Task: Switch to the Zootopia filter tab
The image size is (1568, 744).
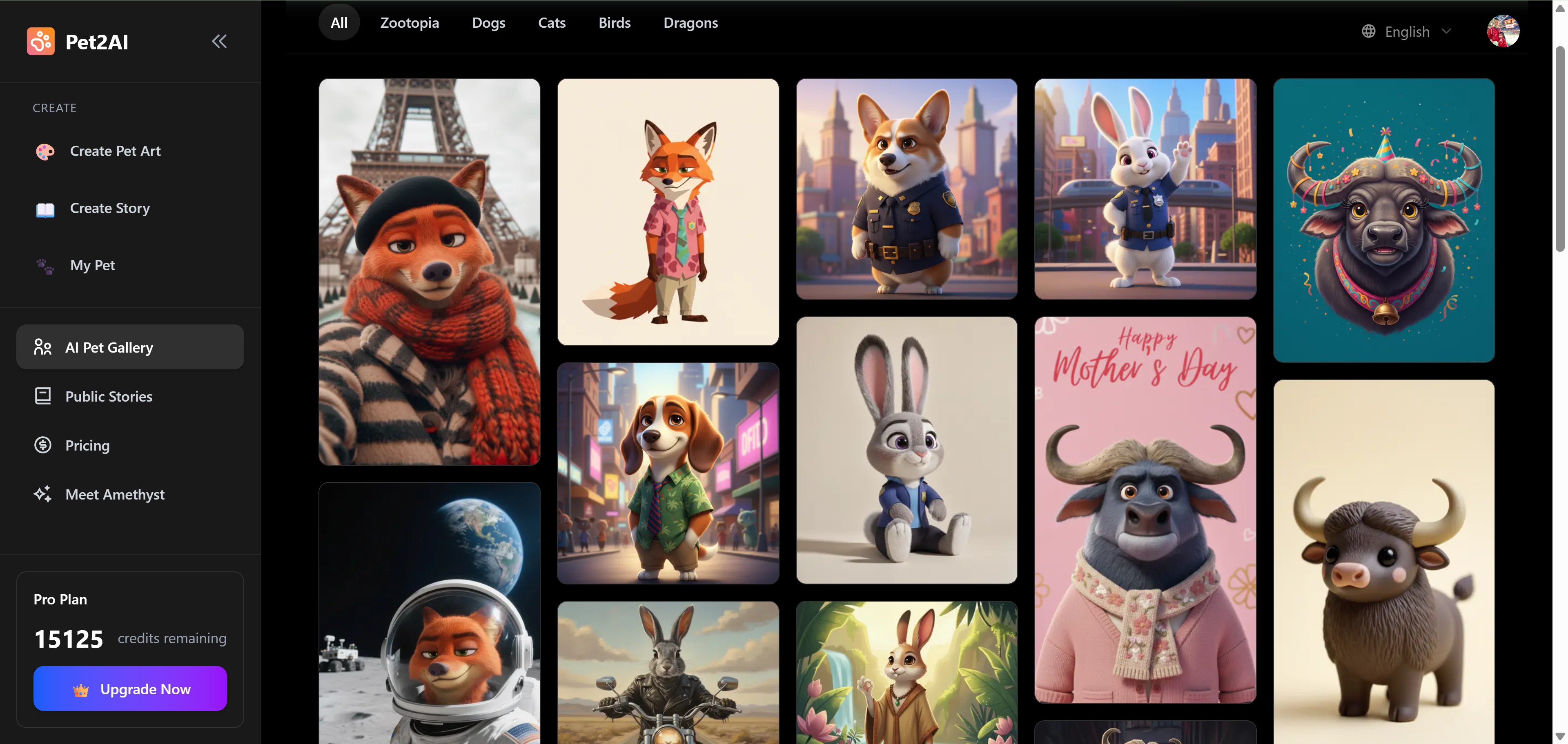Action: [409, 22]
